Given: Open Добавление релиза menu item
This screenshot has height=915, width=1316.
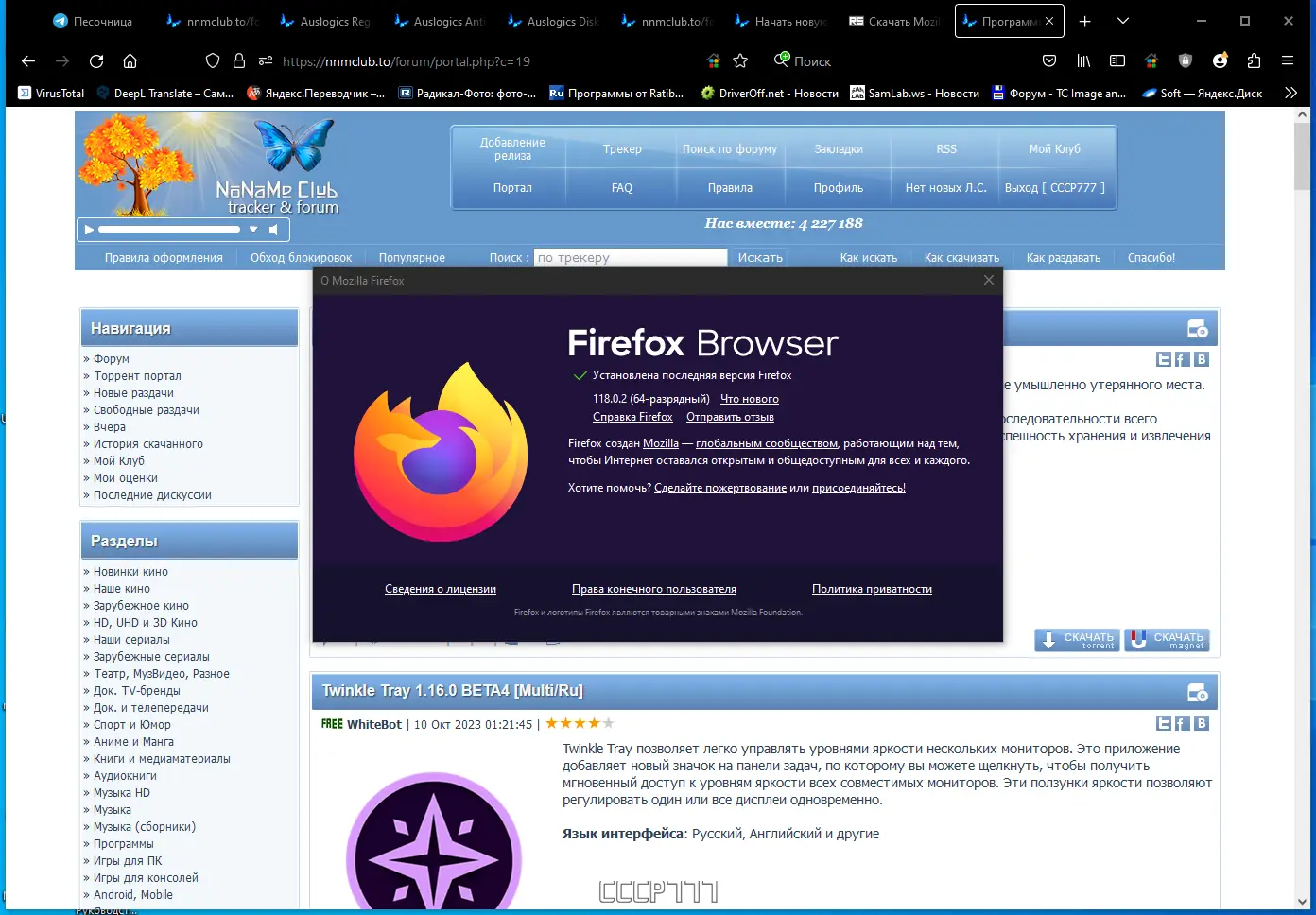Looking at the screenshot, I should tap(512, 149).
